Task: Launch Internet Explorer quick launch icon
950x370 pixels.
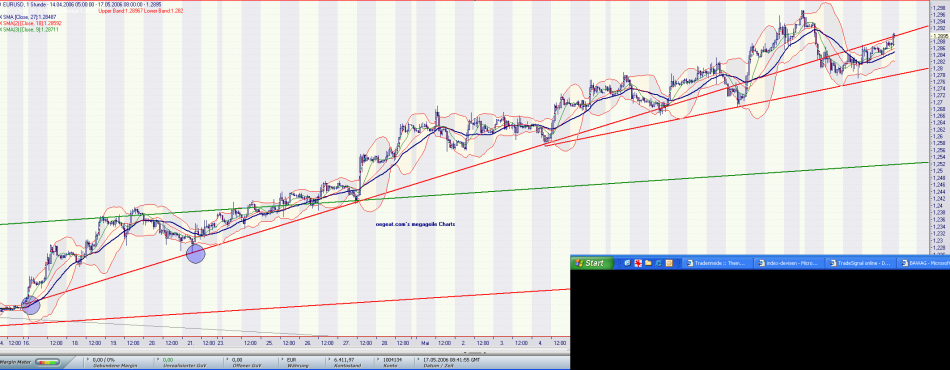Action: (x=658, y=263)
